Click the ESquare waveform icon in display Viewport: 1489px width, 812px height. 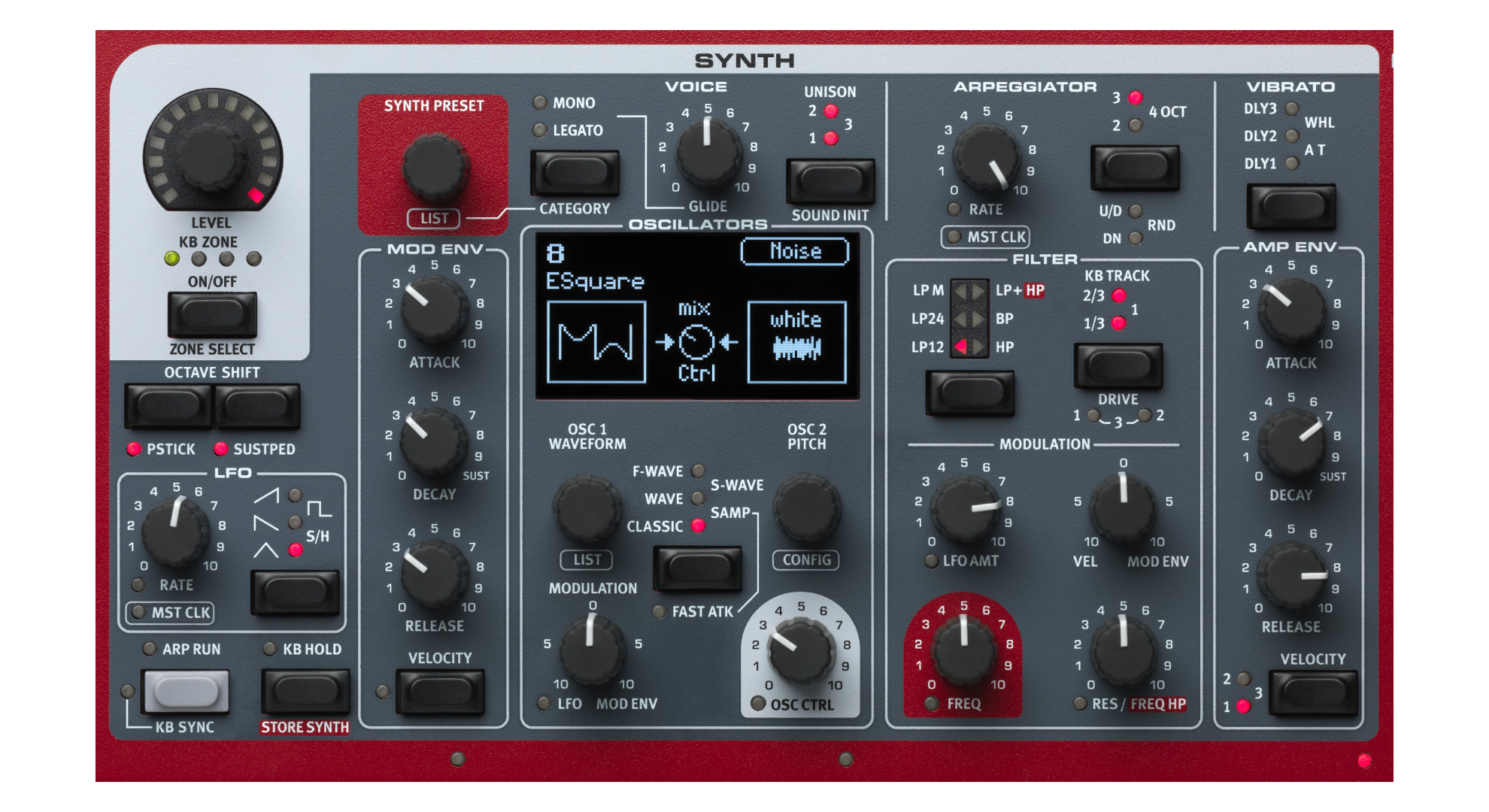point(596,342)
